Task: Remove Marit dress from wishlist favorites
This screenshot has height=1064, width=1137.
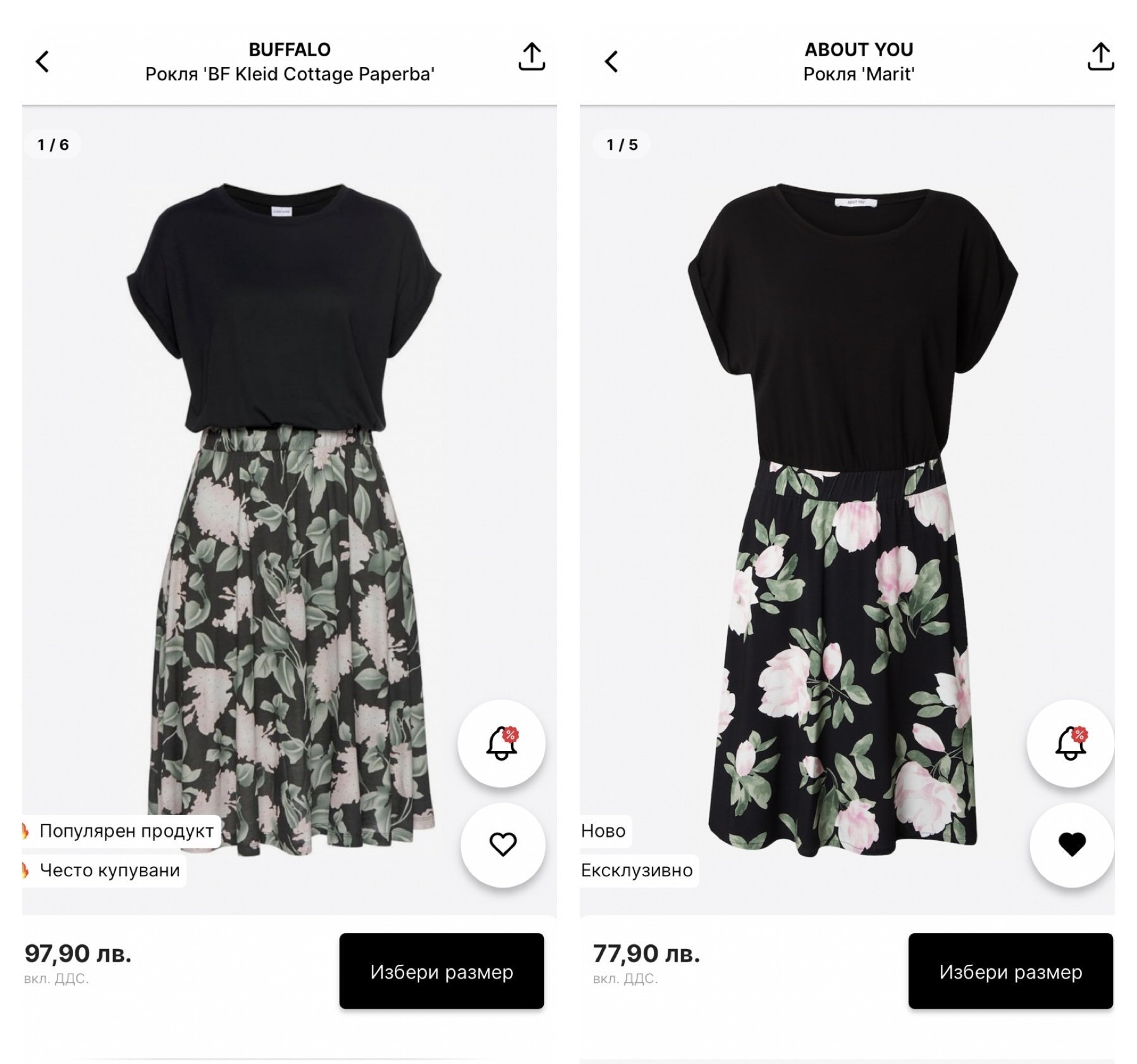Action: [1072, 845]
